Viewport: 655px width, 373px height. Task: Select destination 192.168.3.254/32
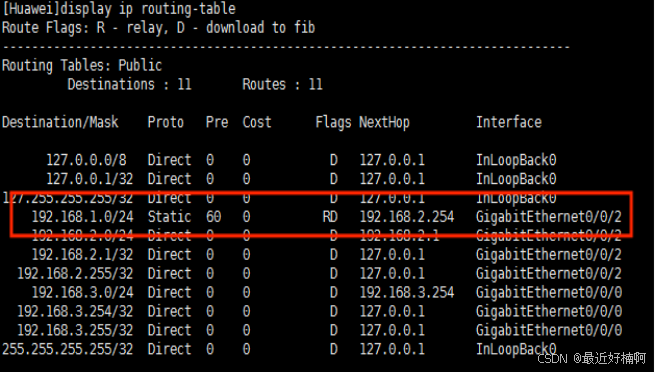click(75, 312)
